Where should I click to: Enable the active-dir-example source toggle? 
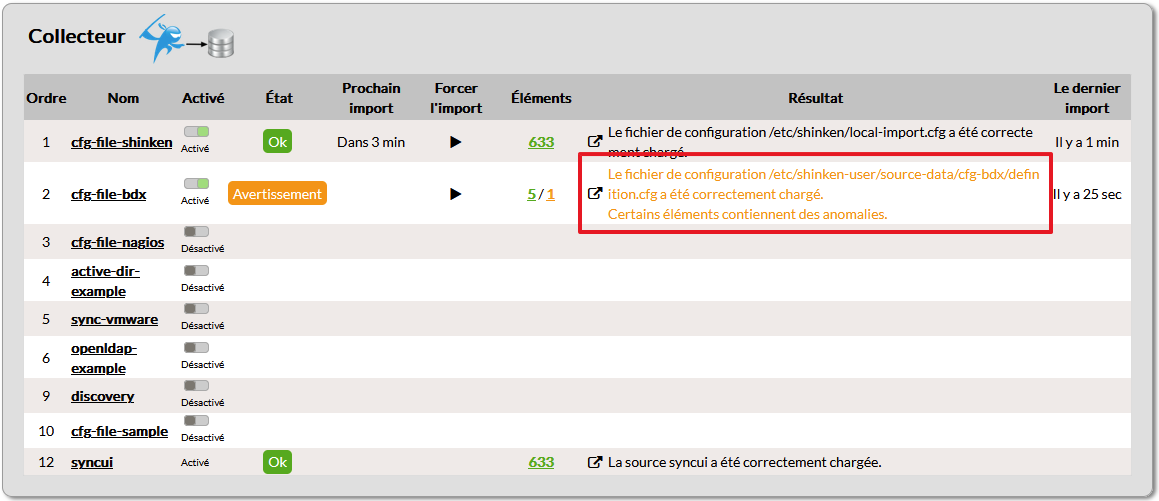tap(196, 270)
